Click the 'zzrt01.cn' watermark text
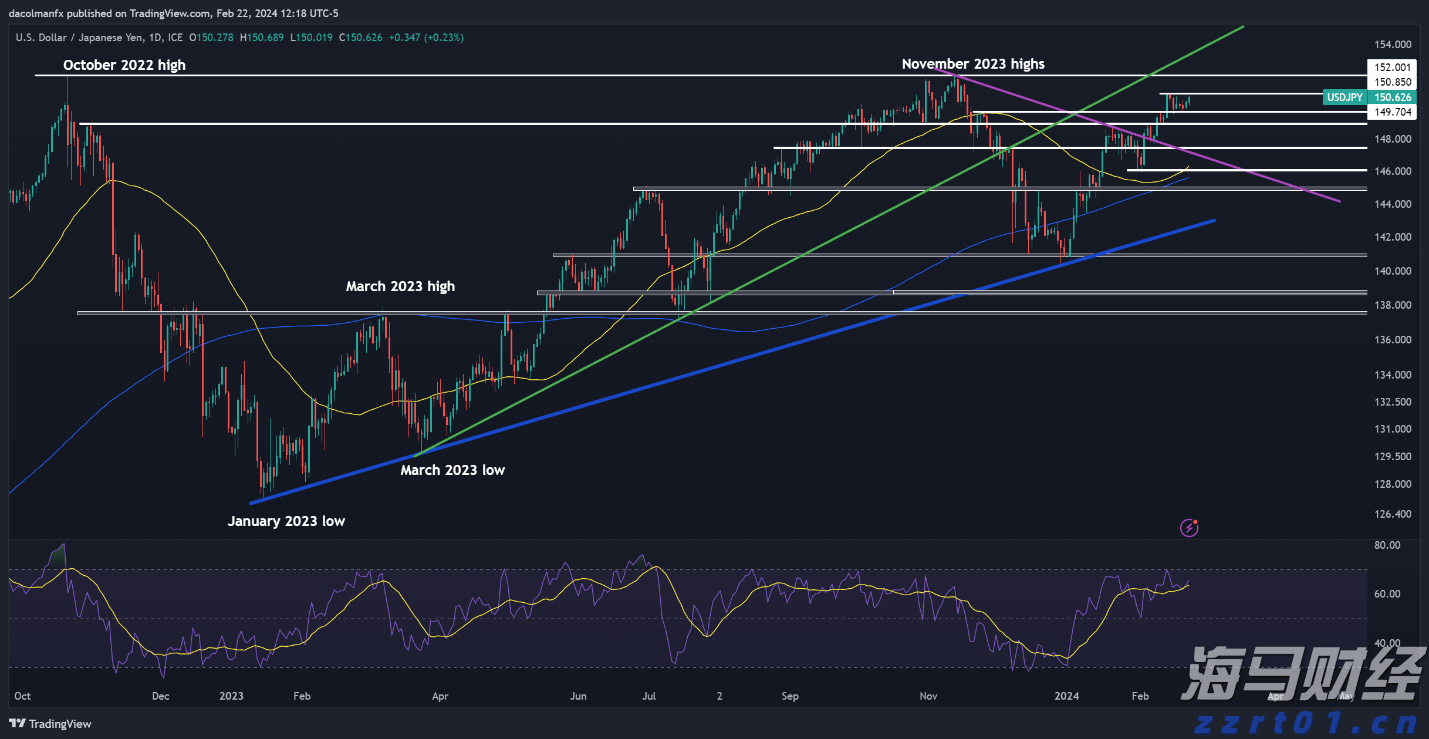Screen dimensions: 1429x739 point(1302,721)
